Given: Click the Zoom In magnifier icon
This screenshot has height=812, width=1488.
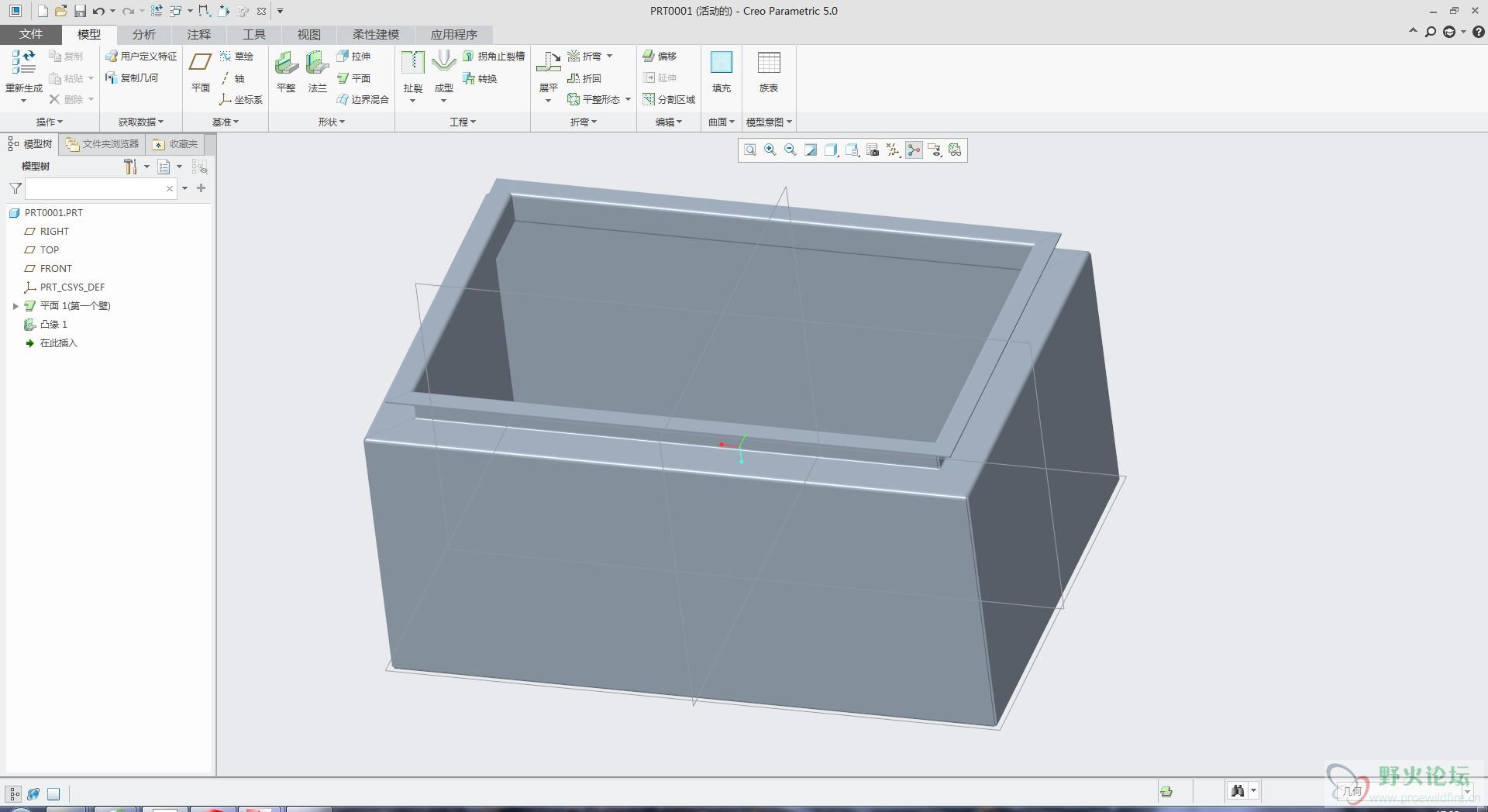Looking at the screenshot, I should coord(770,150).
